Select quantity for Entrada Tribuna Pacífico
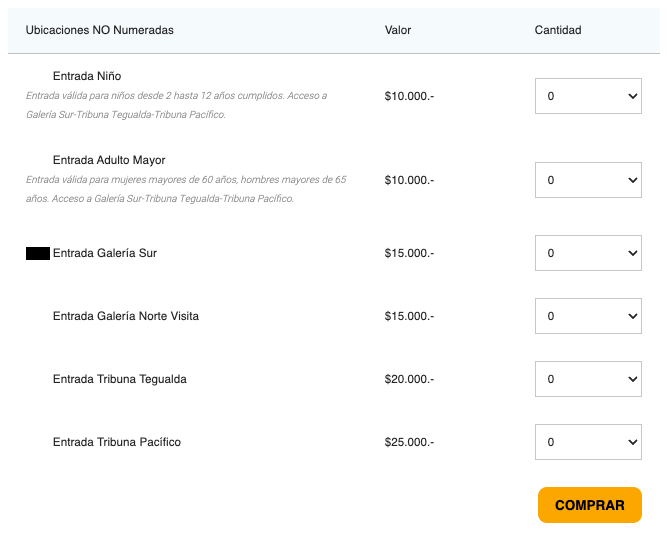The width and height of the screenshot is (667, 556). pos(588,442)
